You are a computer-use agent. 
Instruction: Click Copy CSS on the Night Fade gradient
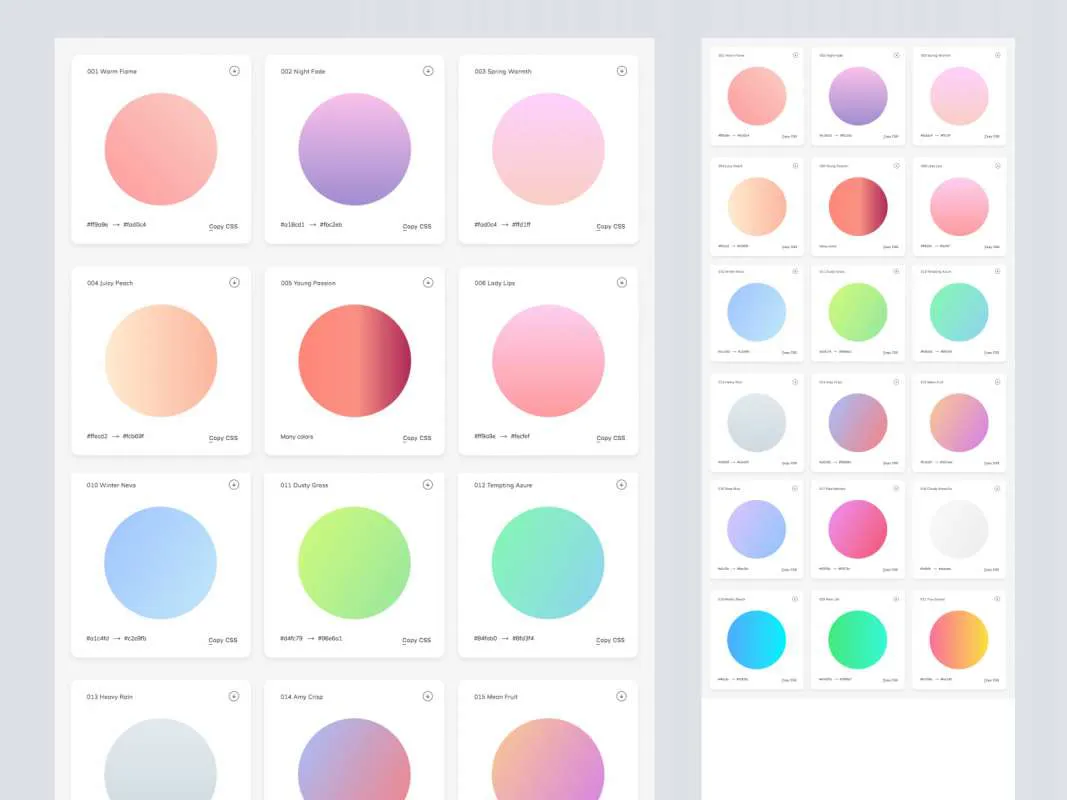click(x=417, y=226)
